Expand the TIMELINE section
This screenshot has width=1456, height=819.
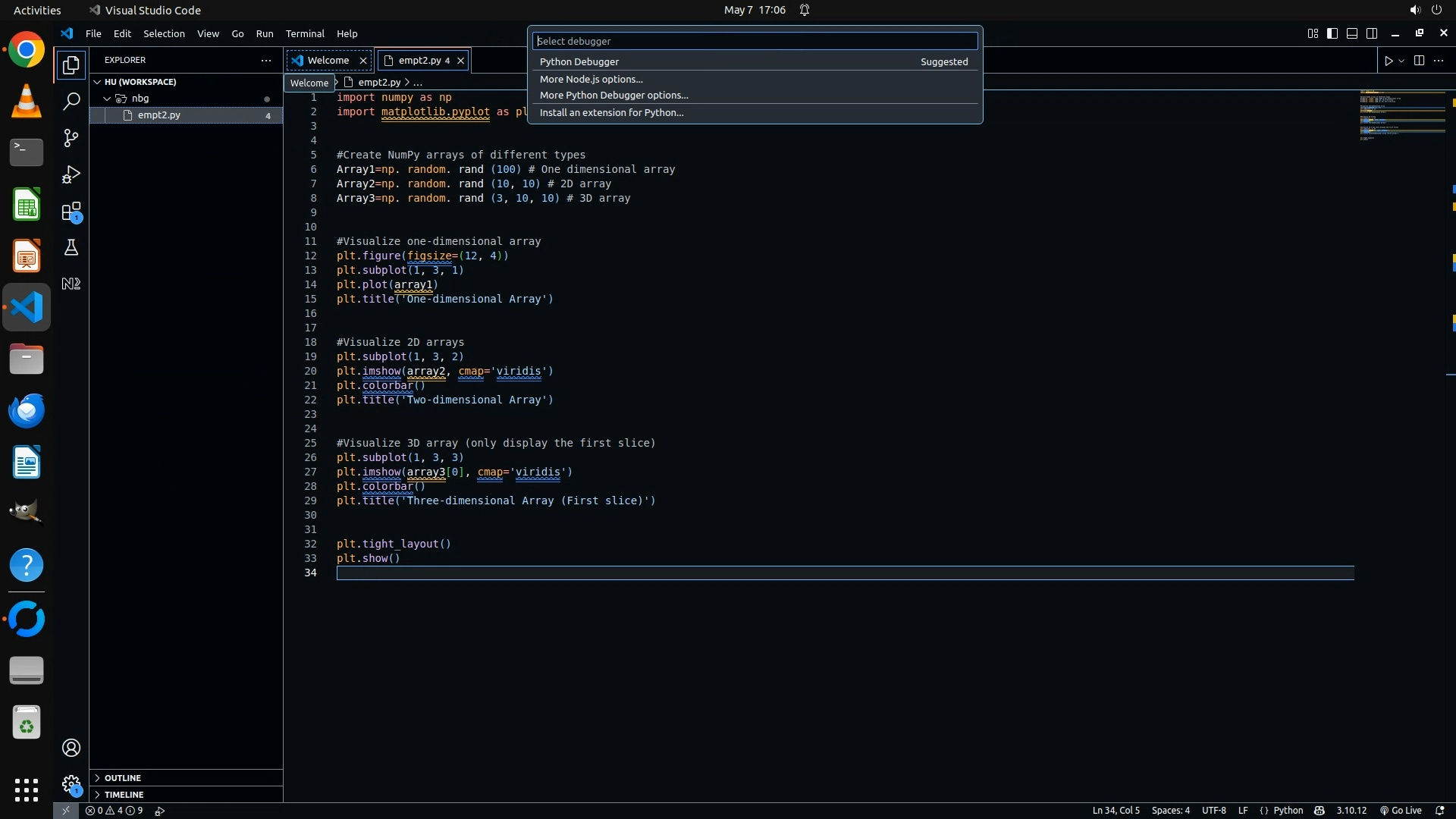click(x=124, y=795)
